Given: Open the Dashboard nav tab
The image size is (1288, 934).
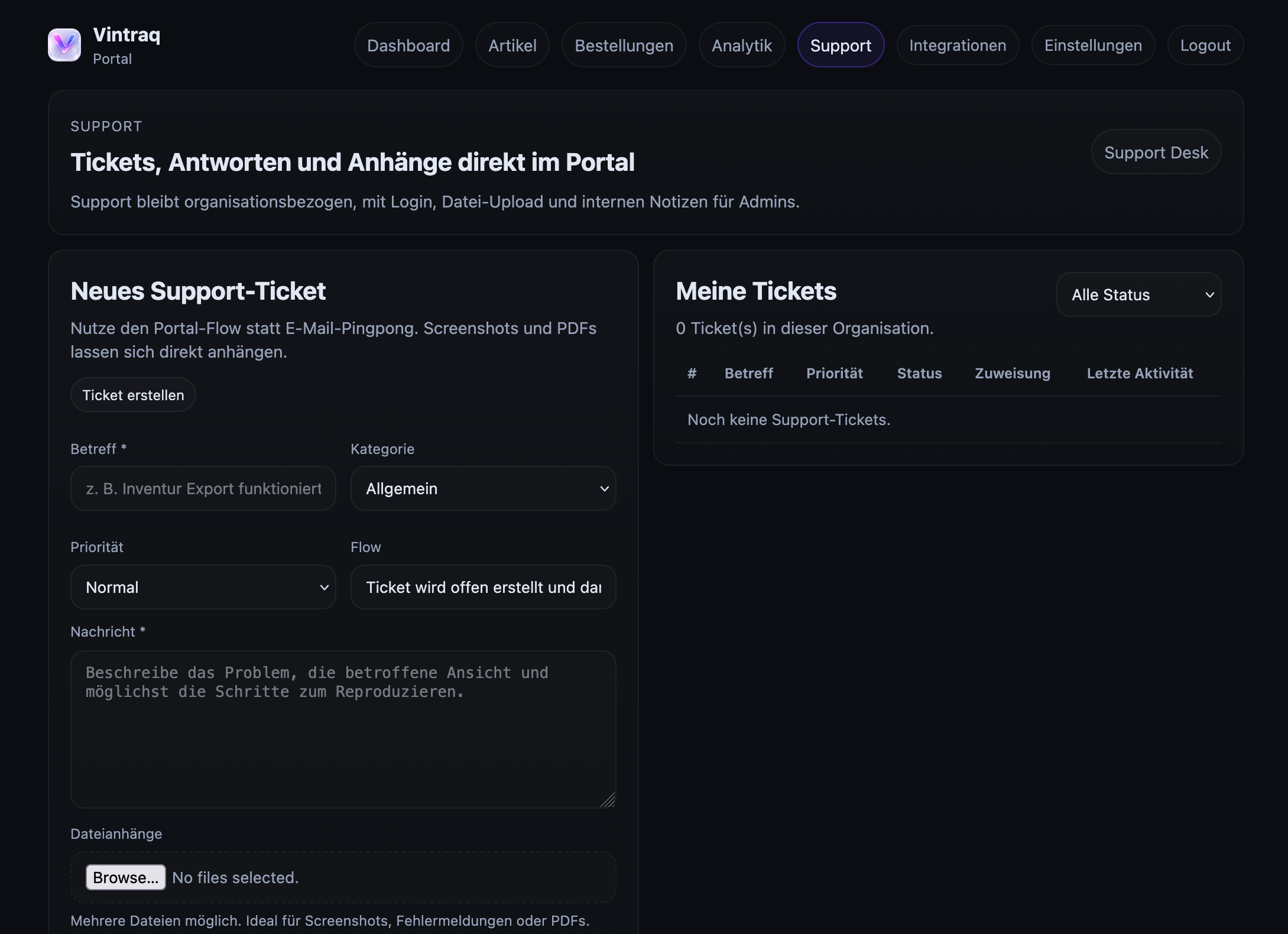Looking at the screenshot, I should (x=408, y=46).
